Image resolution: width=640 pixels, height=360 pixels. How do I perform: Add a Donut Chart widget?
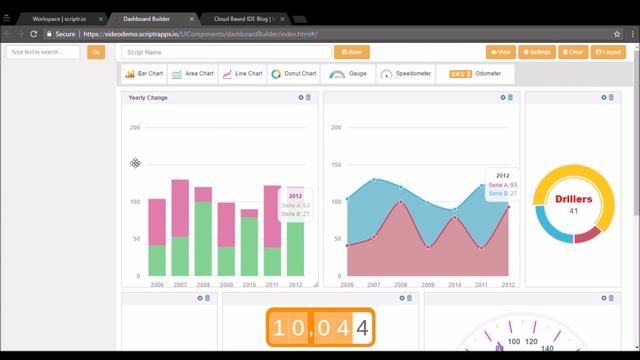(294, 74)
